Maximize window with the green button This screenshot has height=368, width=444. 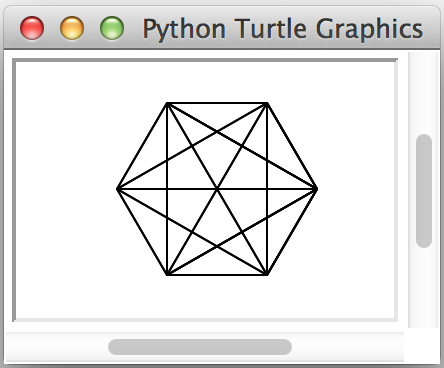point(112,28)
